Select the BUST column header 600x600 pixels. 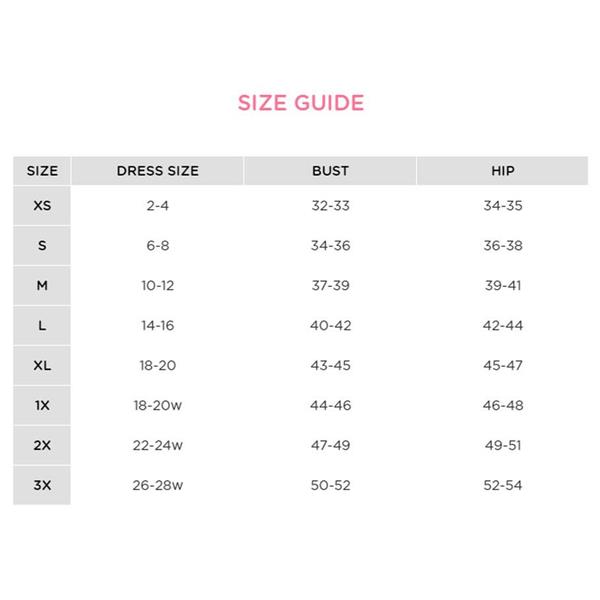[330, 171]
